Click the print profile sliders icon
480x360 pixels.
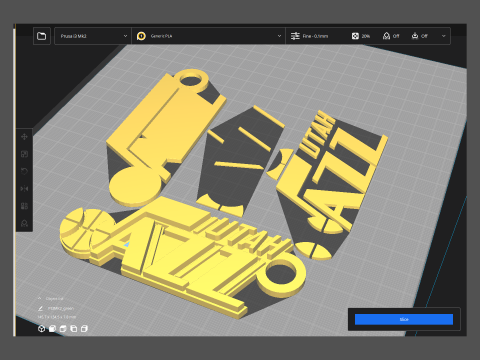(x=295, y=36)
